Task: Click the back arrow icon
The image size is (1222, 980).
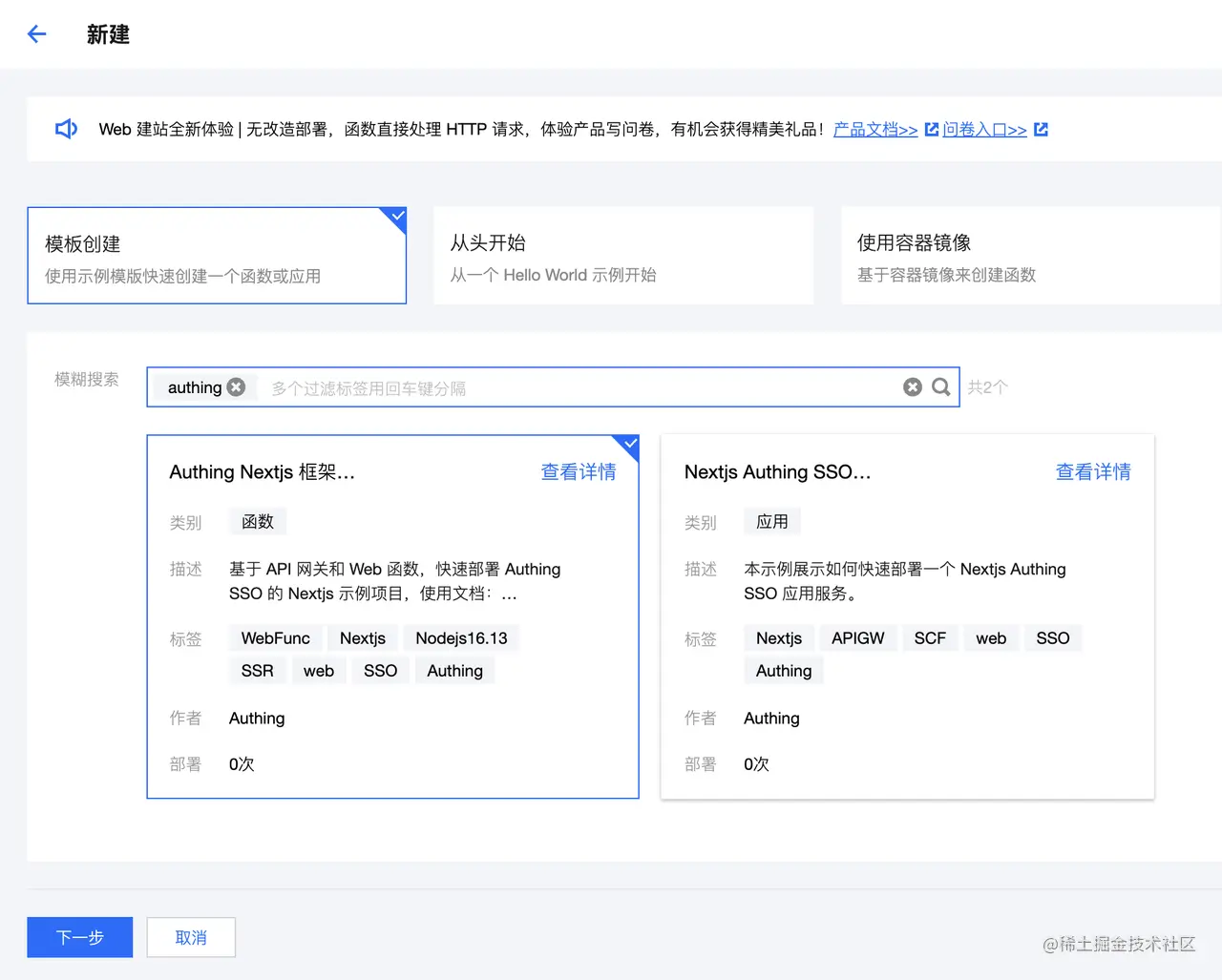Action: [37, 34]
